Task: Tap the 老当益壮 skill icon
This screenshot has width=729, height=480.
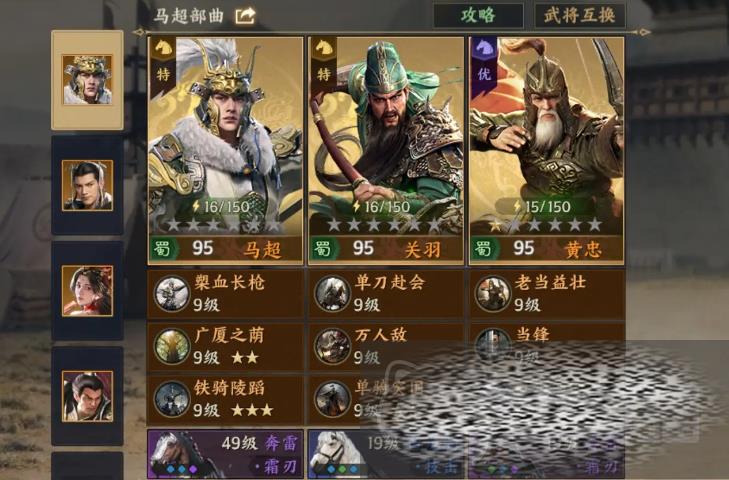Action: tap(492, 294)
